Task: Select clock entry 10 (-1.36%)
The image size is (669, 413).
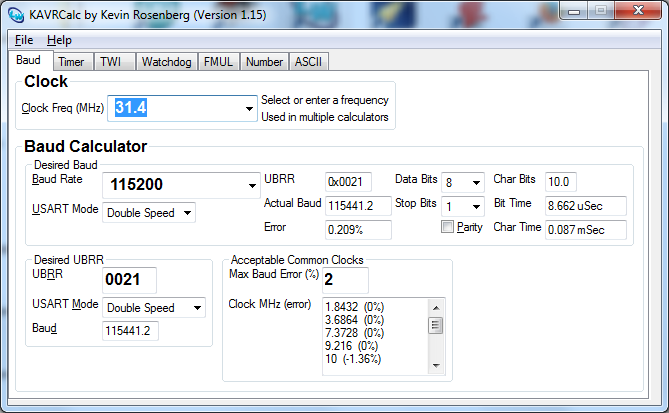Action: coord(353,359)
